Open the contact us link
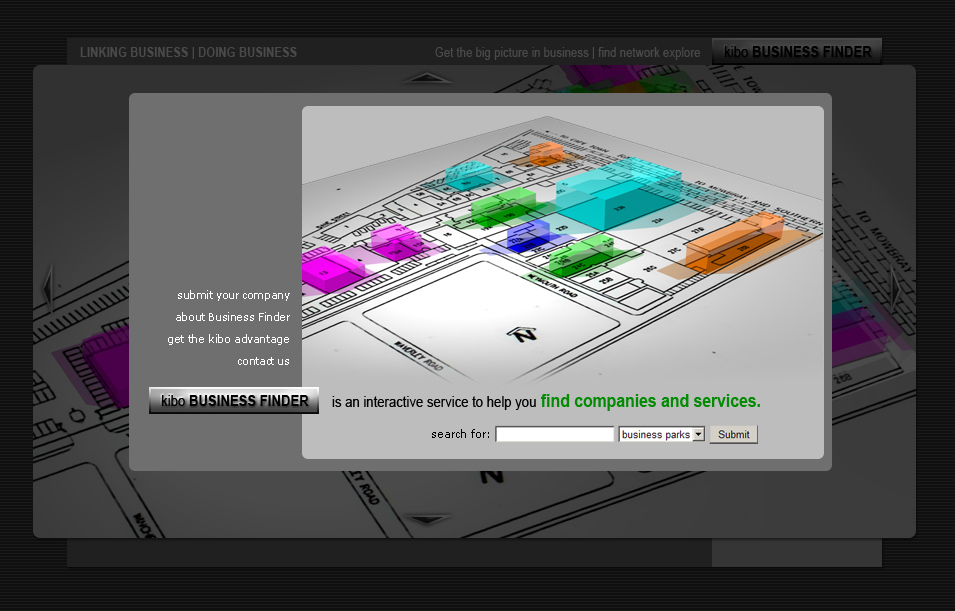 click(263, 361)
